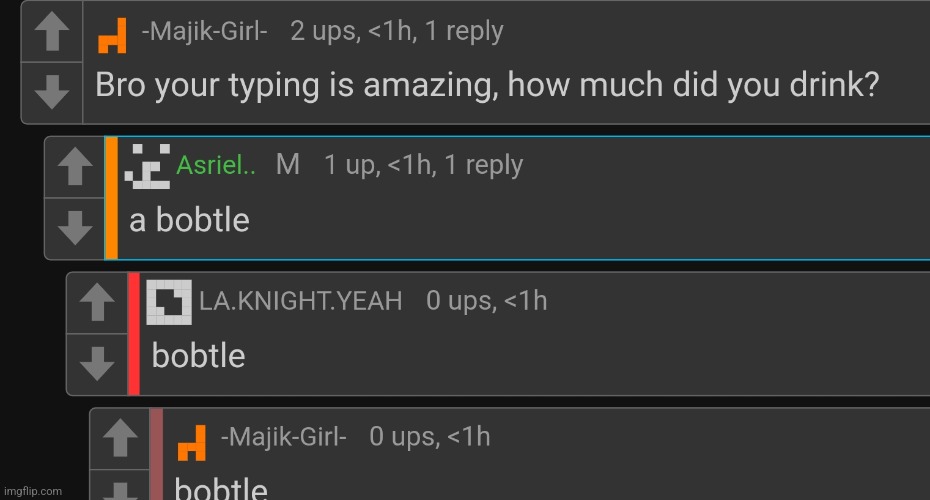930x500 pixels.
Task: Open -Majik-Girl- profile from bottom reply
Action: [x=283, y=437]
